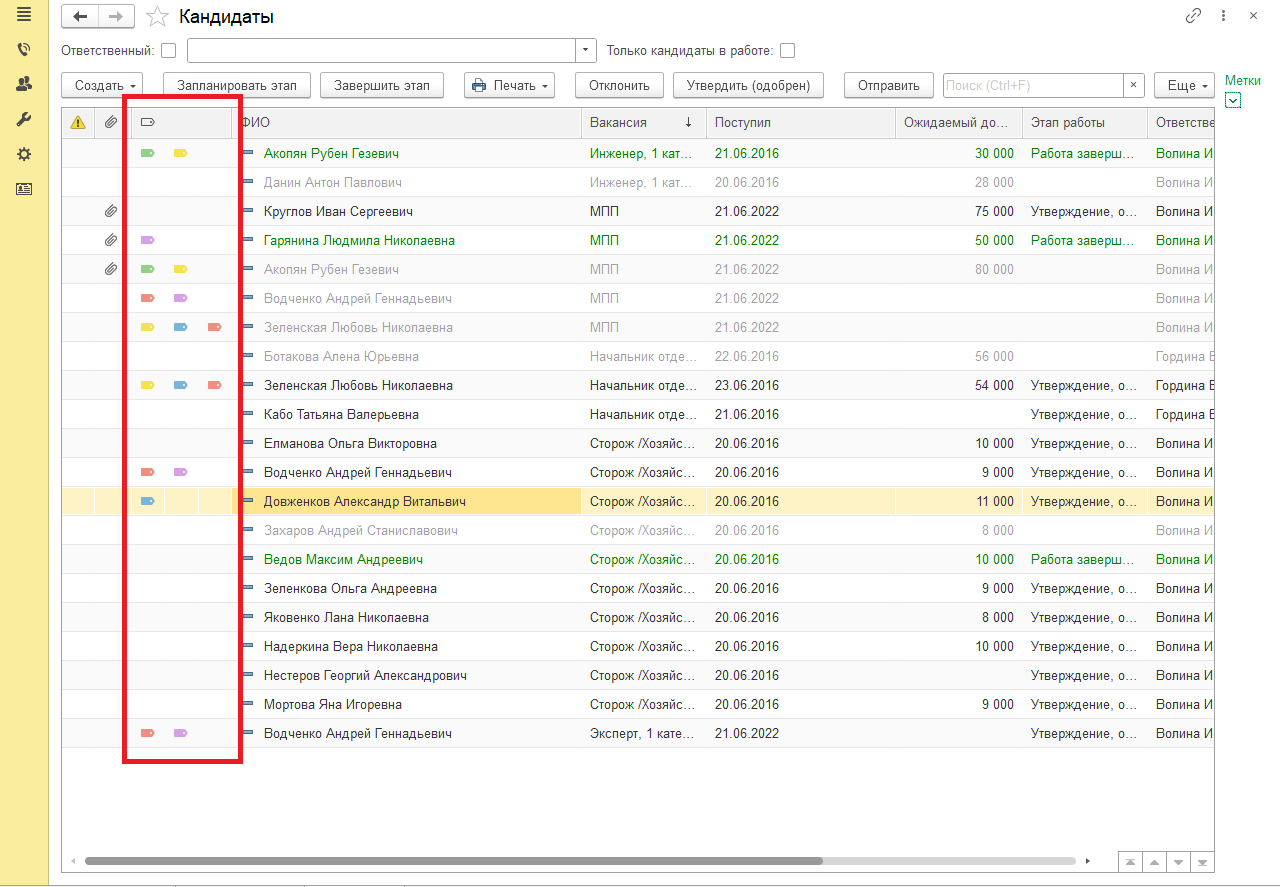Click the Поиск search field
Viewport: 1280px width, 887px height.
[1034, 86]
